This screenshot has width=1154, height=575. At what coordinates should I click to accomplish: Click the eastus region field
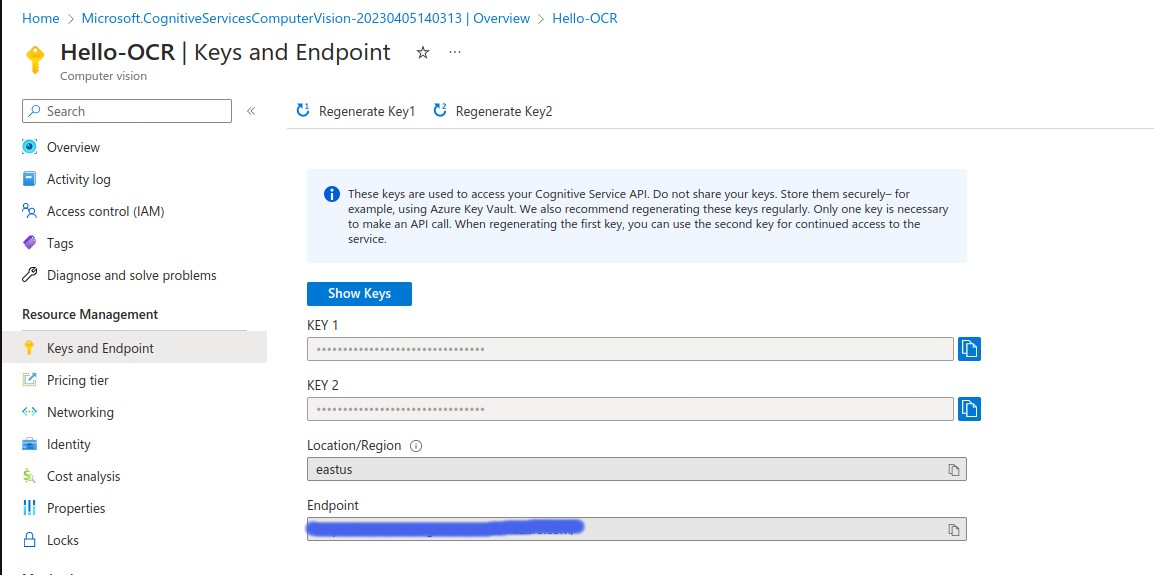click(637, 469)
